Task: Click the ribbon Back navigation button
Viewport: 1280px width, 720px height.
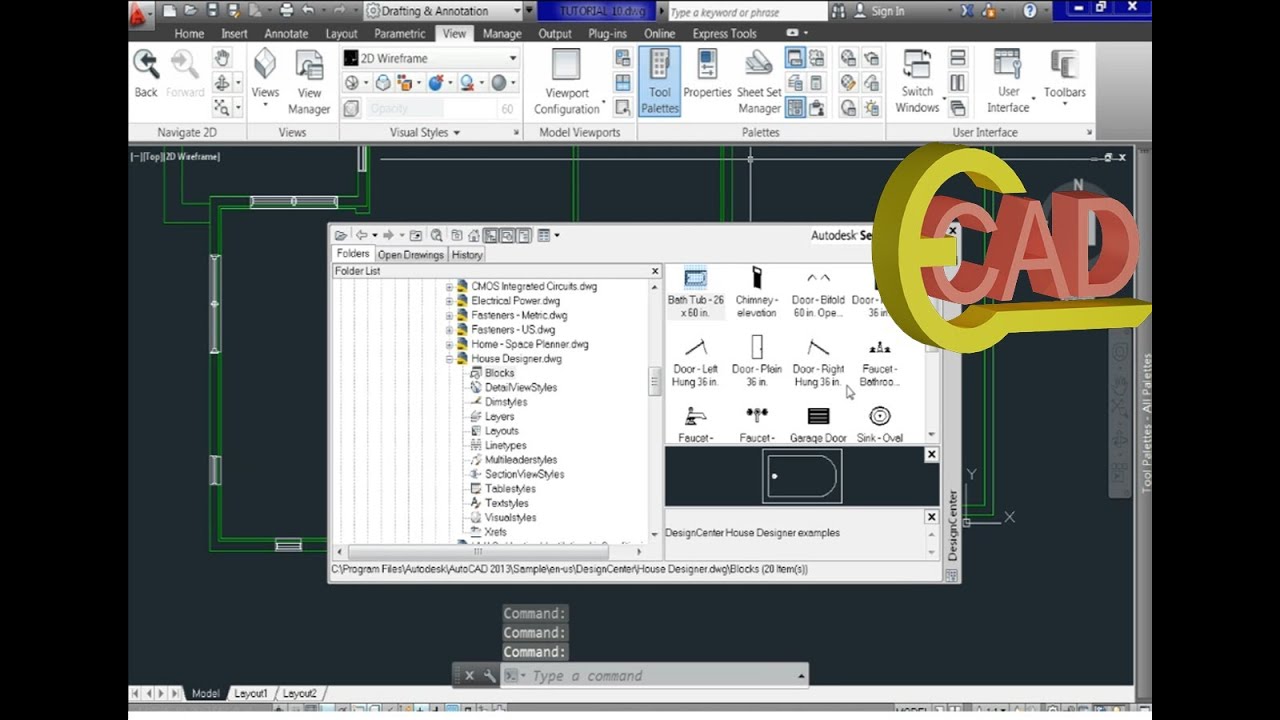Action: [146, 73]
